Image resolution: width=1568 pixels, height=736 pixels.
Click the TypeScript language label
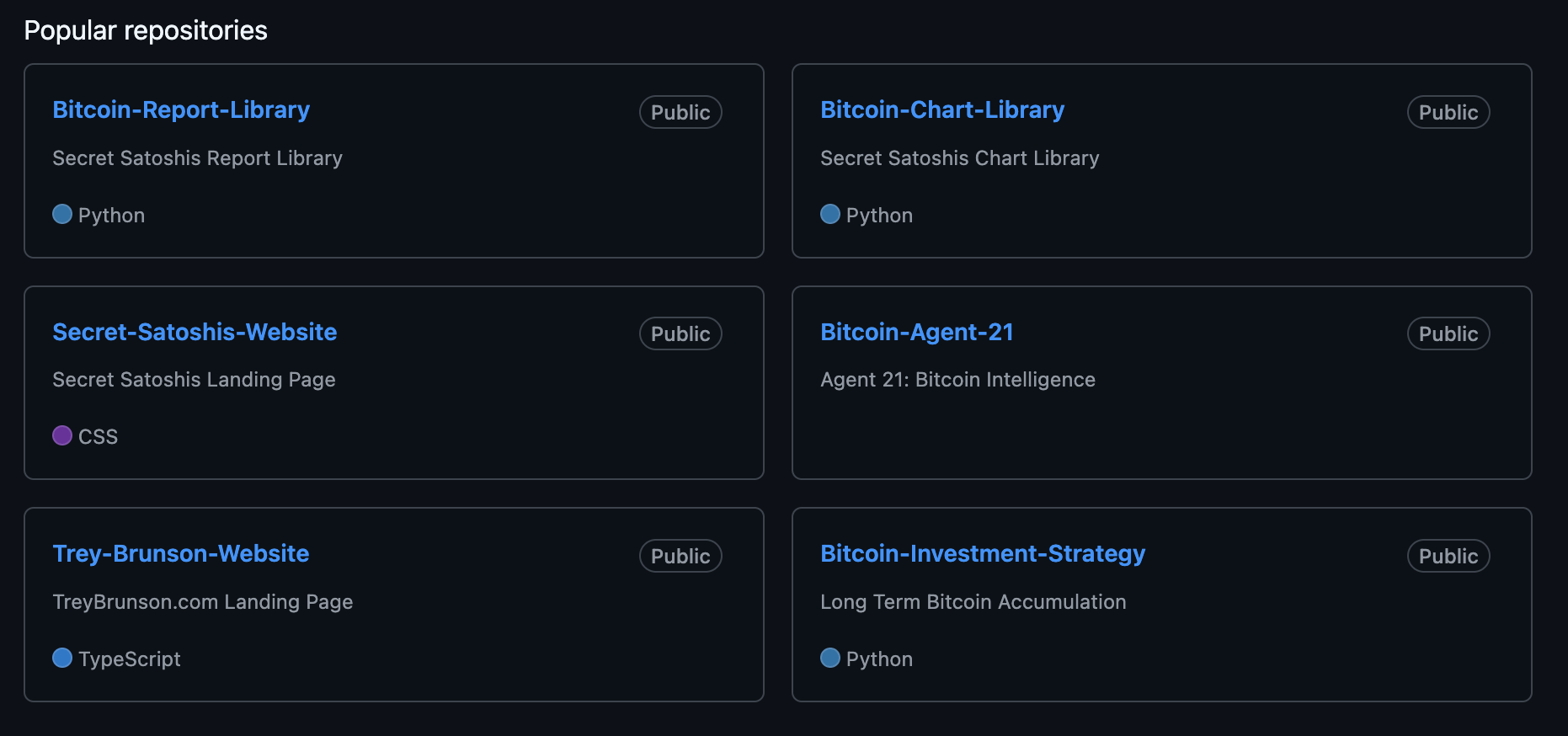click(x=130, y=659)
